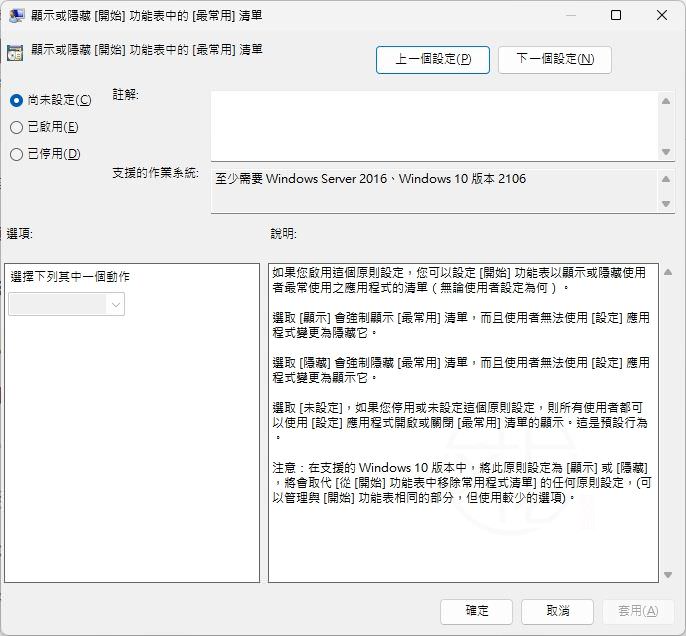Click the 取消 button
686x636 pixels.
[x=557, y=611]
